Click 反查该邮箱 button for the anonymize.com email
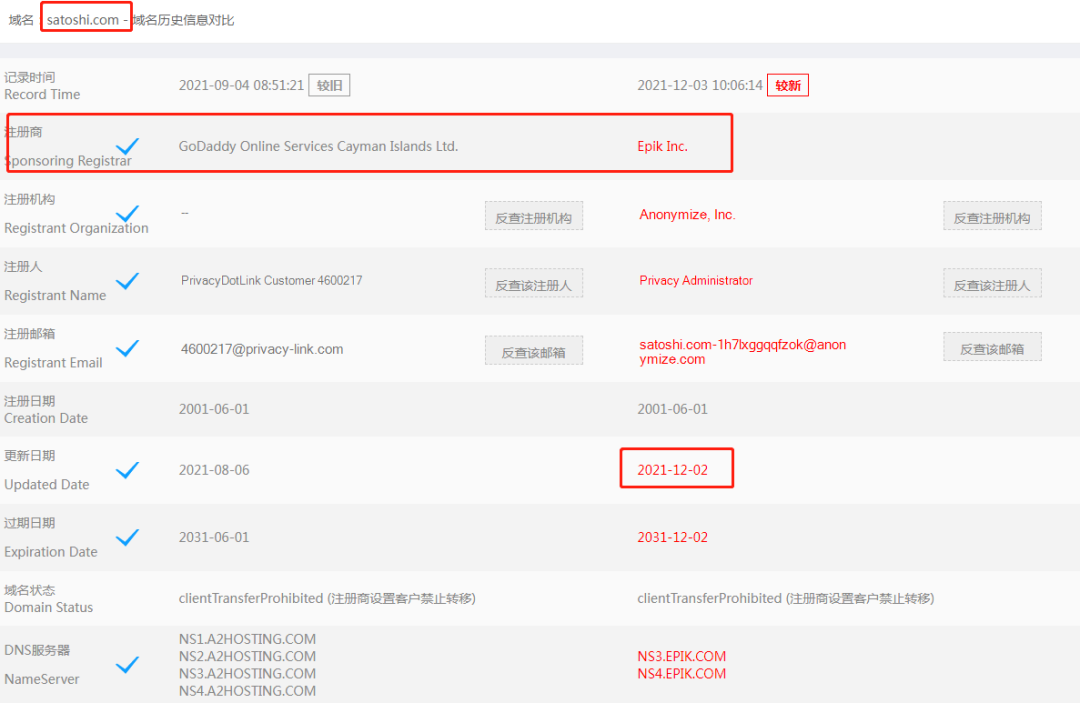The height and width of the screenshot is (703, 1080). (x=993, y=347)
